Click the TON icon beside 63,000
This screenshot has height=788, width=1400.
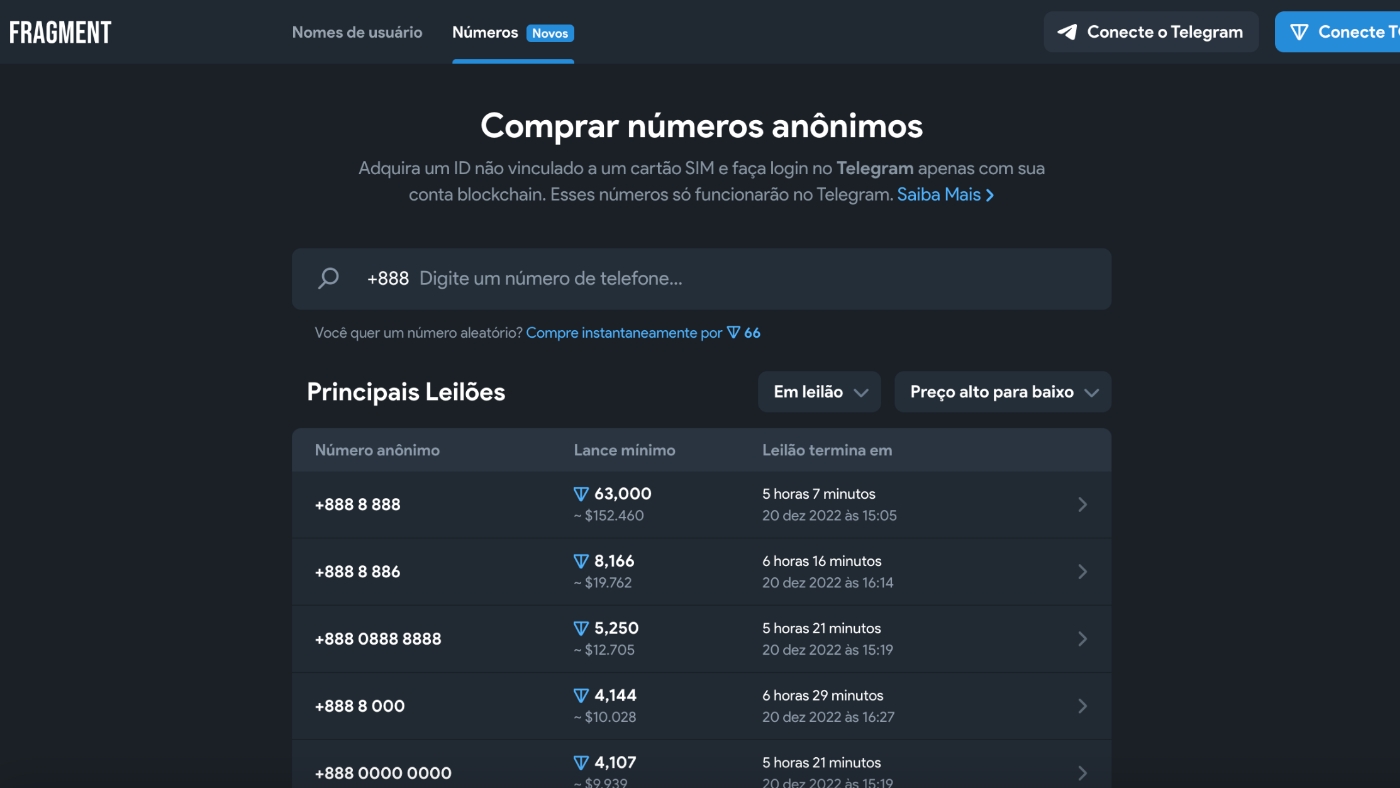click(581, 494)
